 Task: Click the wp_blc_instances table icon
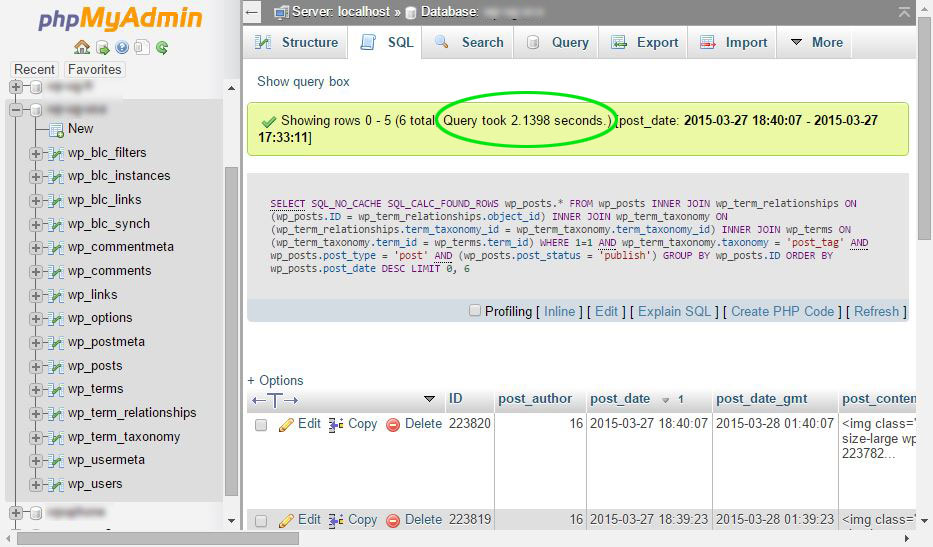(56, 177)
